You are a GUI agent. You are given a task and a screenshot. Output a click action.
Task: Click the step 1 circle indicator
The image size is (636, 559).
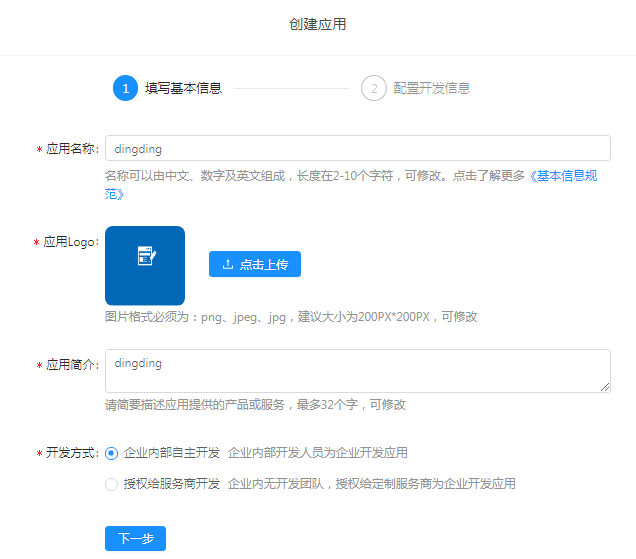coord(125,88)
